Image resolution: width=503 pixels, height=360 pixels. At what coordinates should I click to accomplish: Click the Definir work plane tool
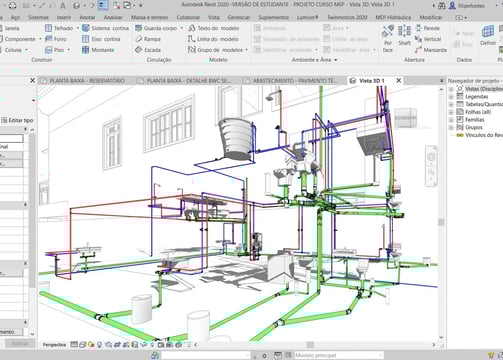(488, 36)
